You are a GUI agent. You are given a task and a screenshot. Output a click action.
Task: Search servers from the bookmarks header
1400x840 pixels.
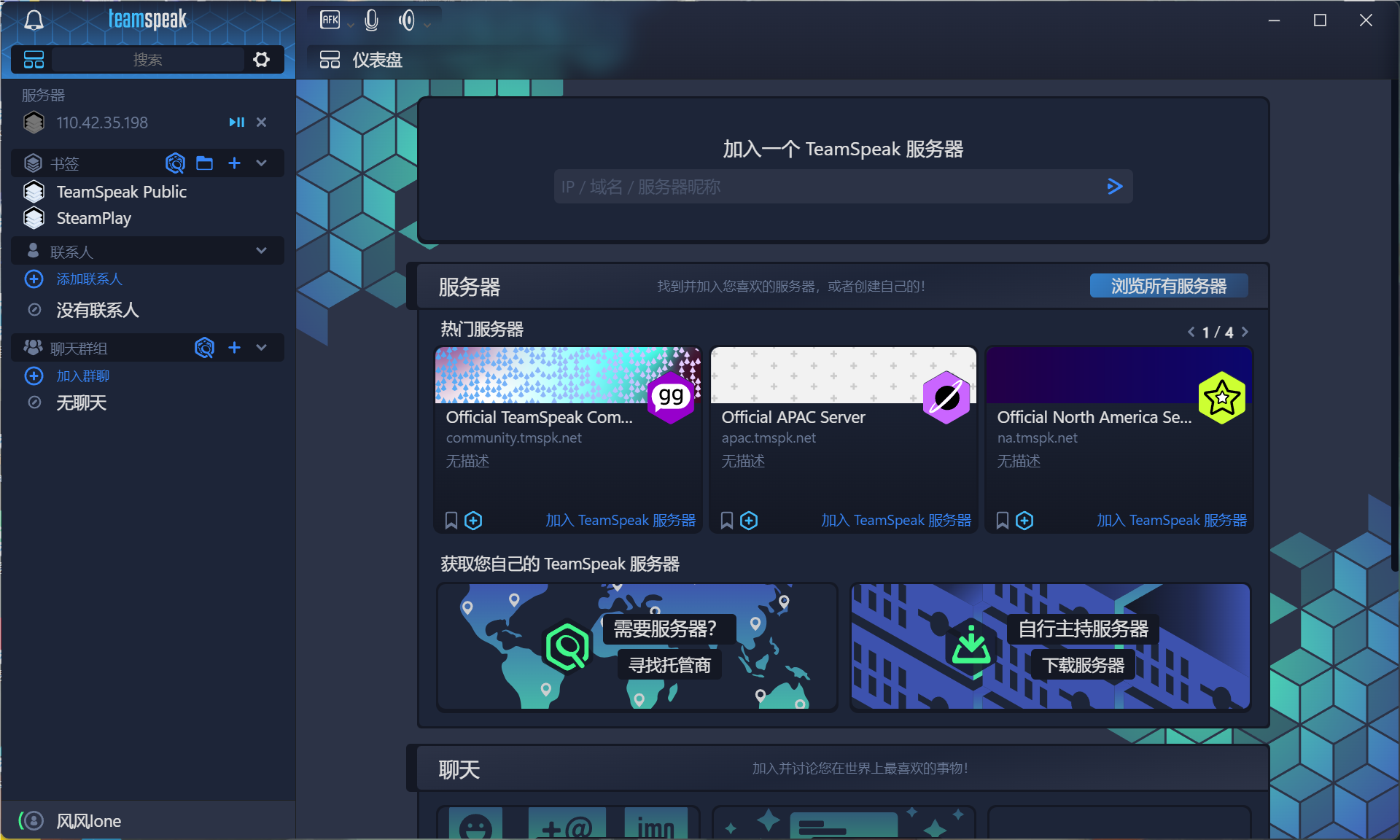pos(175,163)
